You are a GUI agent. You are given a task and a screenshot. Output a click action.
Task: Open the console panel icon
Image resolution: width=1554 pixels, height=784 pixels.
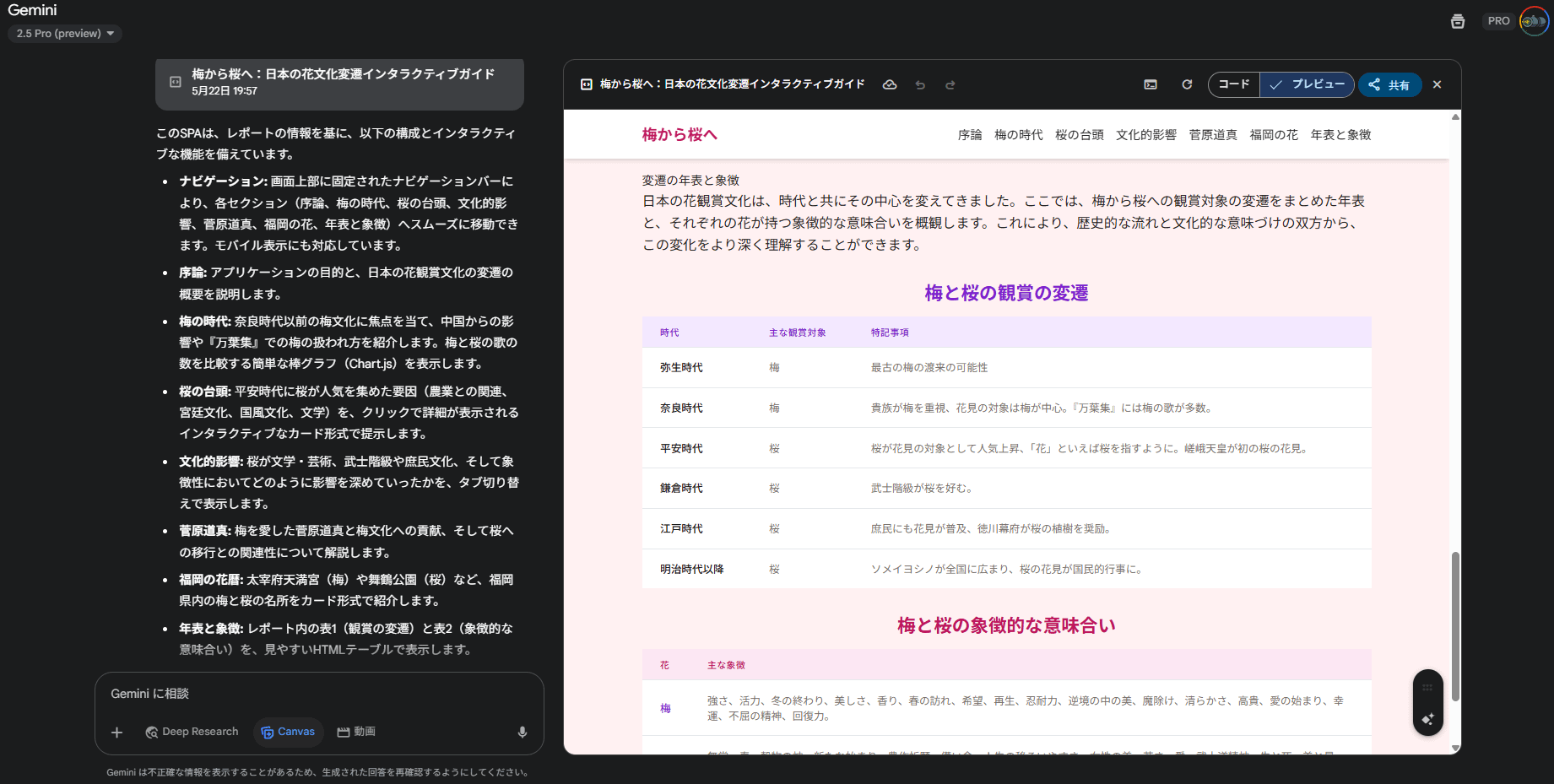coord(1151,84)
